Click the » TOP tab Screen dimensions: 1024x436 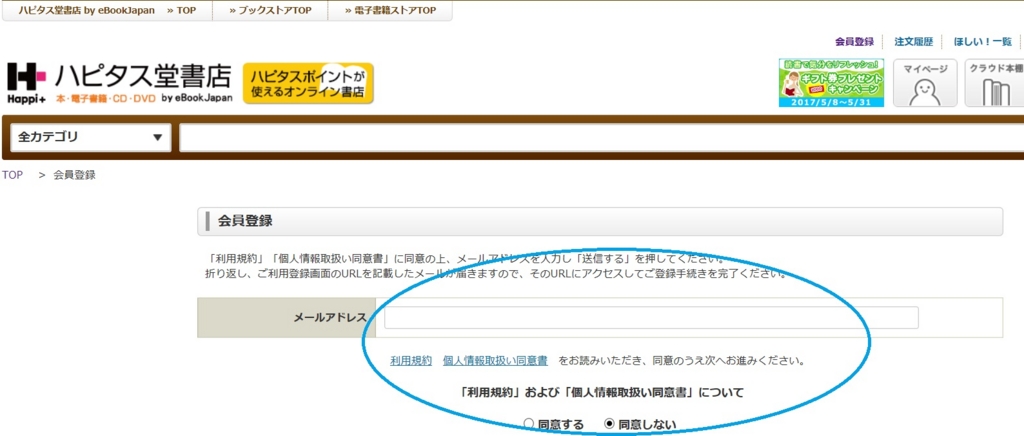(x=182, y=10)
